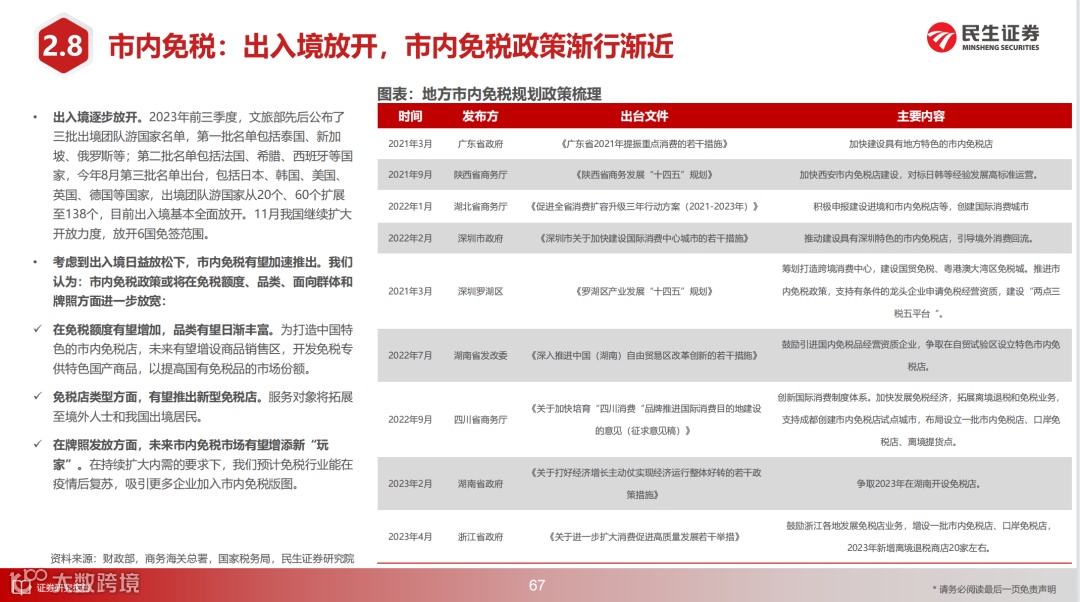Select the 浙江省政府 cell
This screenshot has width=1080, height=602.
480,537
